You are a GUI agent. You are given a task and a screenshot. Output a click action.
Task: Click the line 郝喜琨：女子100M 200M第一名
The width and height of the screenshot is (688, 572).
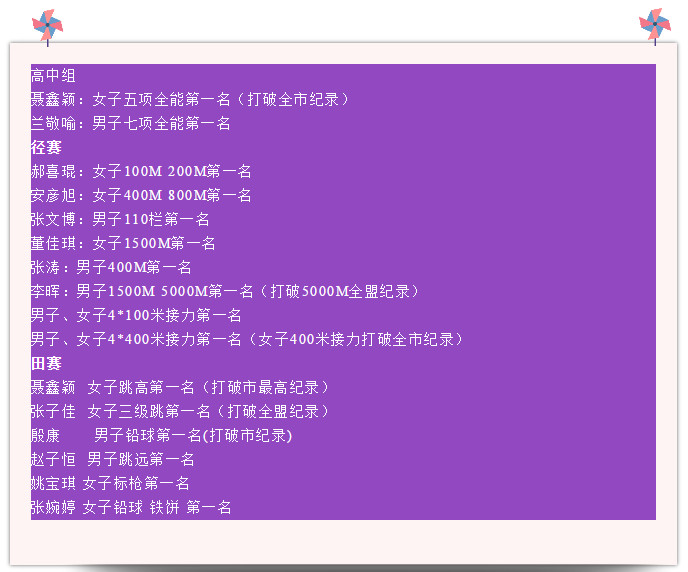[x=141, y=172]
